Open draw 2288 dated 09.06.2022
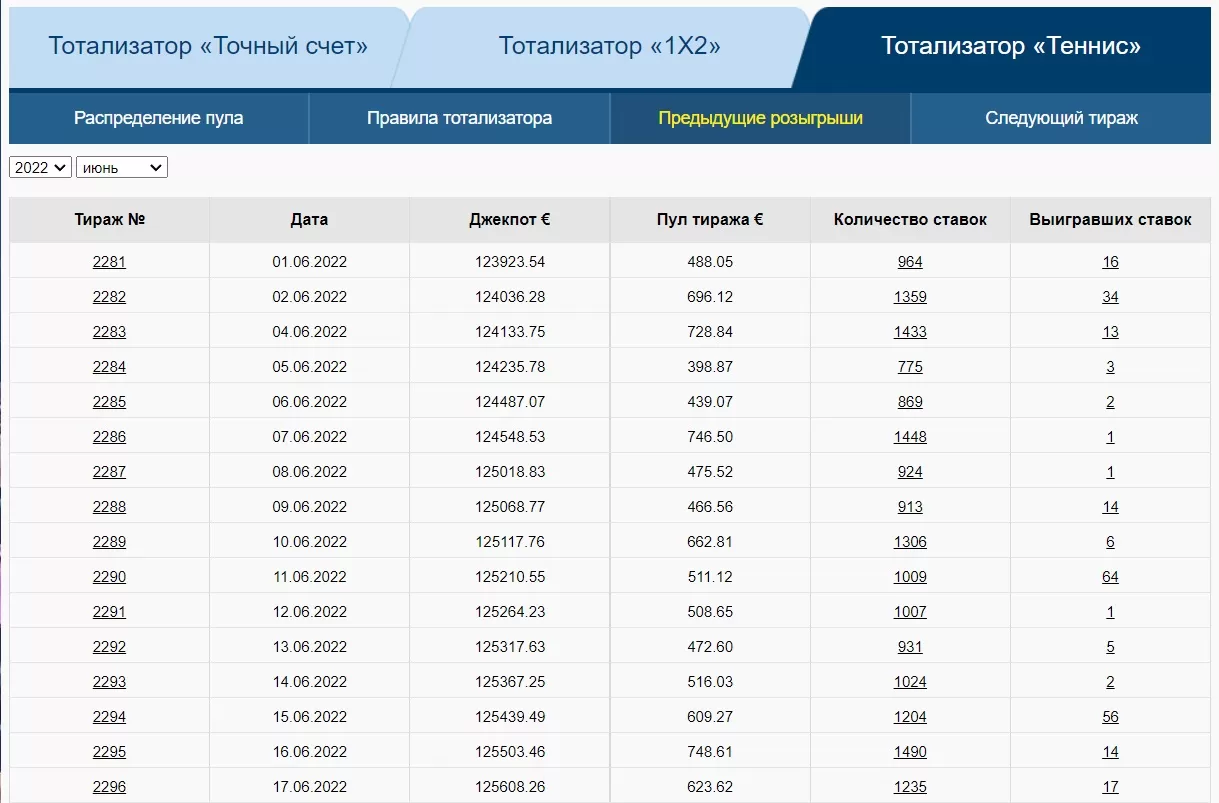 pos(109,506)
